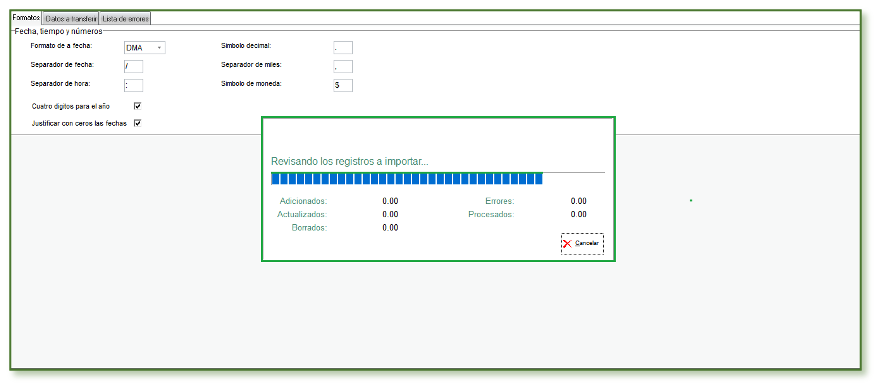Click the Adicionados count value

(x=390, y=201)
